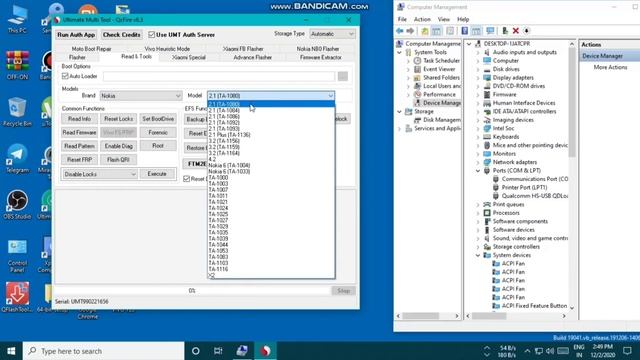Screen dimensions: 640x360
Task: Click the Update driver icon in toolbar
Action: [x=505, y=31]
